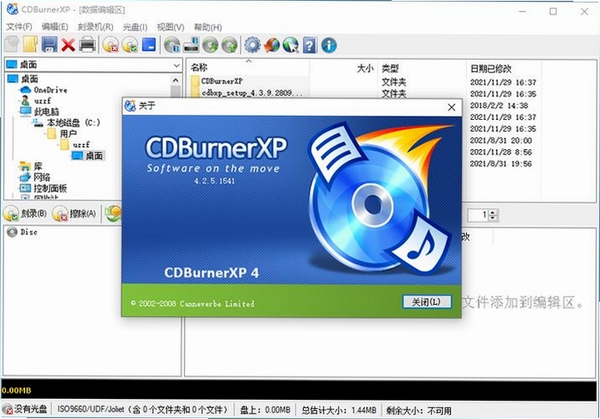Open the 光盘(I) menu
600x419 pixels.
[x=135, y=27]
